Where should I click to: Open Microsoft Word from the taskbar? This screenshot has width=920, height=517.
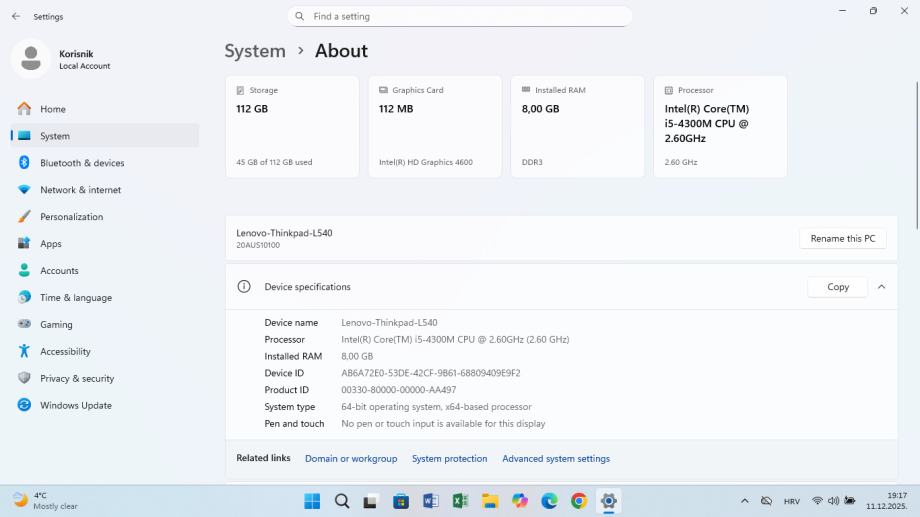[x=431, y=501]
